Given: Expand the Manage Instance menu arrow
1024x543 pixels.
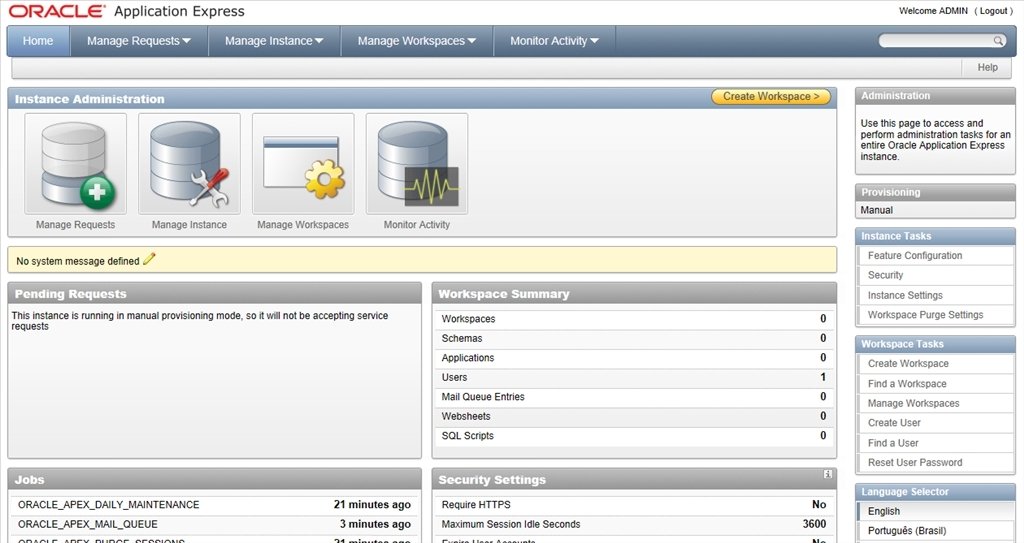Looking at the screenshot, I should pyautogui.click(x=319, y=41).
